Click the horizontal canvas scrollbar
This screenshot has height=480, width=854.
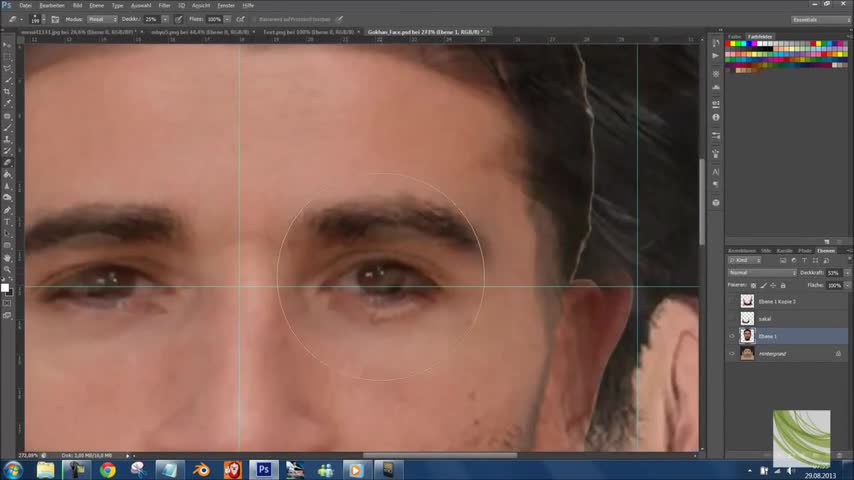click(440, 455)
